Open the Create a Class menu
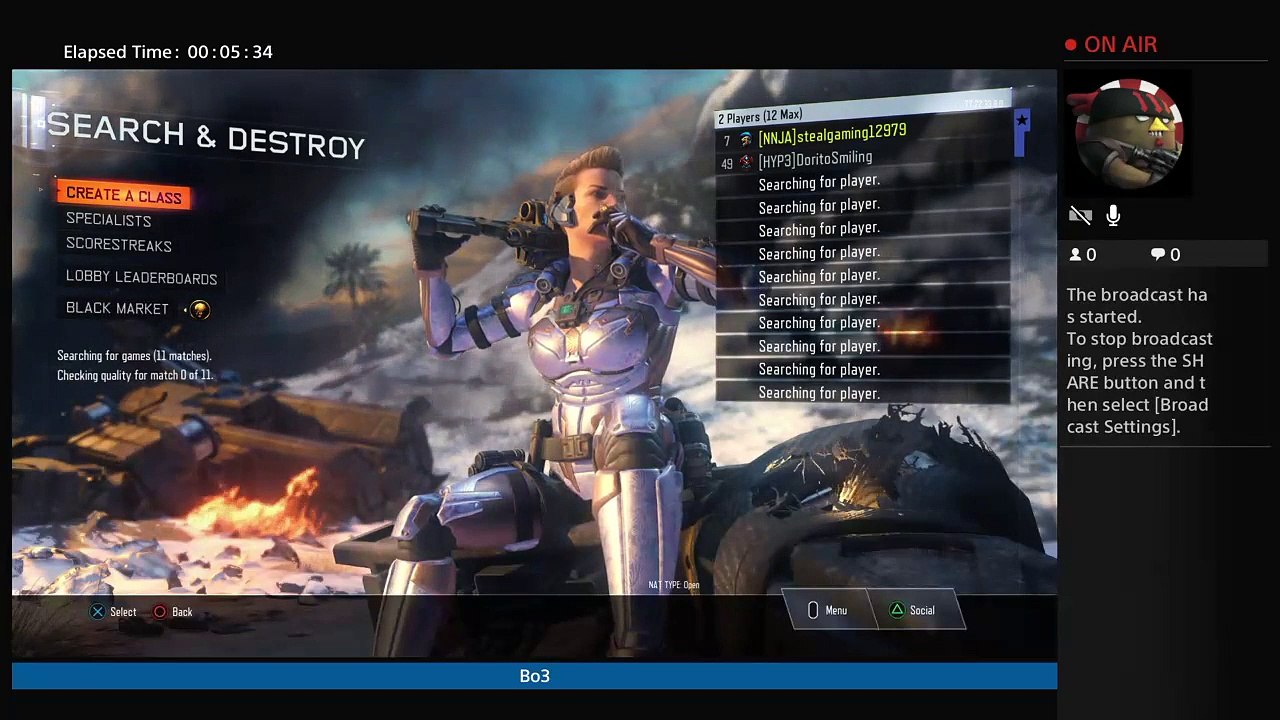Viewport: 1280px width, 720px height. tap(124, 196)
